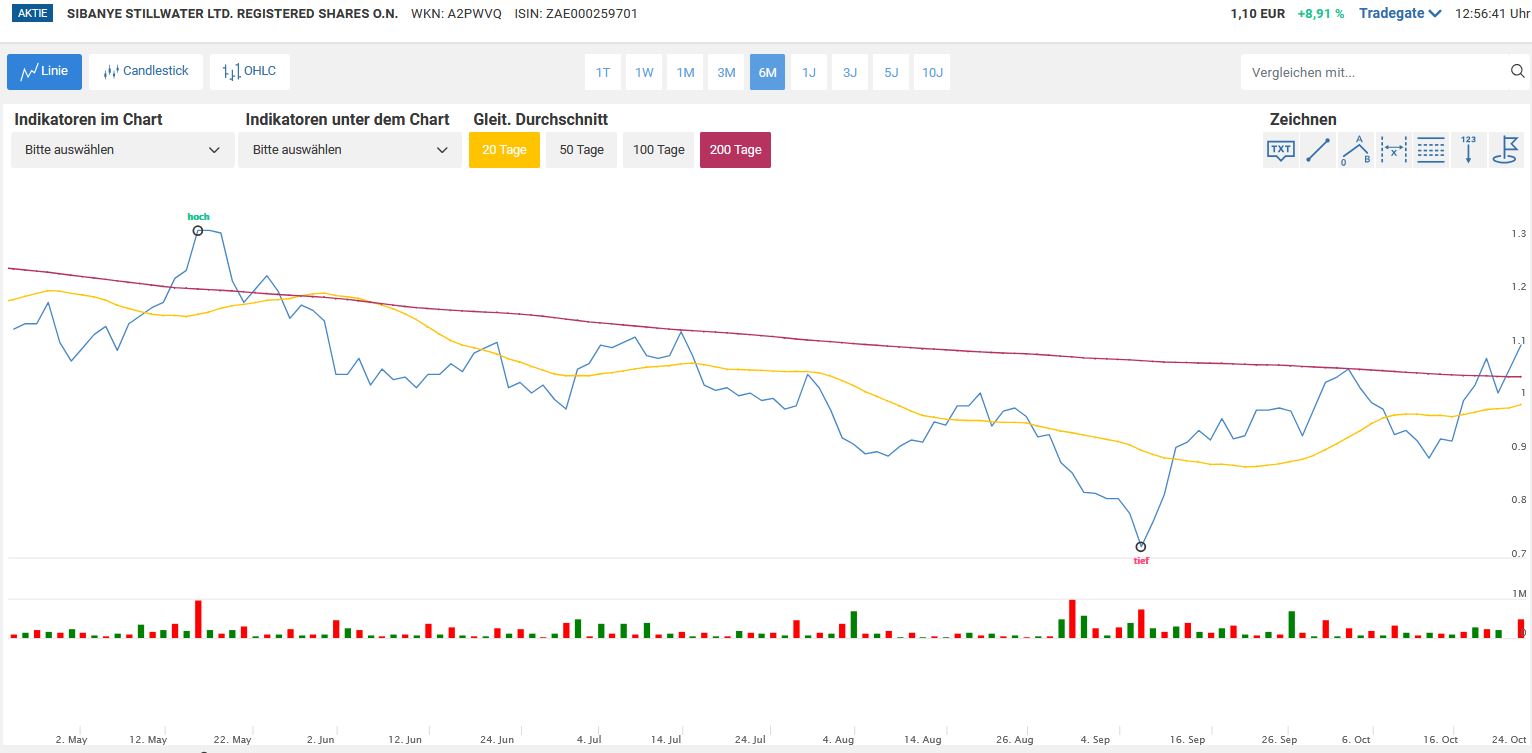Switch to OHLC chart type
The image size is (1532, 753).
coord(250,72)
